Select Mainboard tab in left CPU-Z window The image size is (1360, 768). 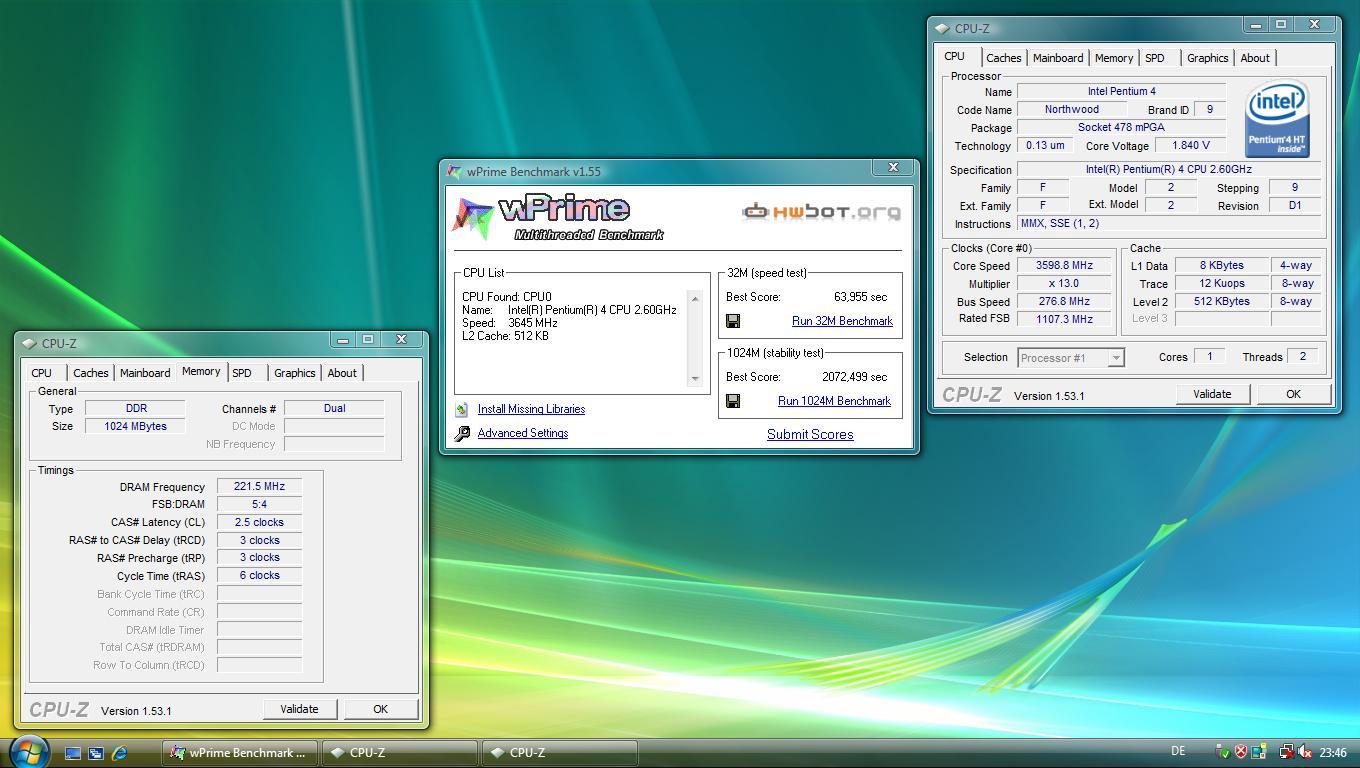(145, 373)
